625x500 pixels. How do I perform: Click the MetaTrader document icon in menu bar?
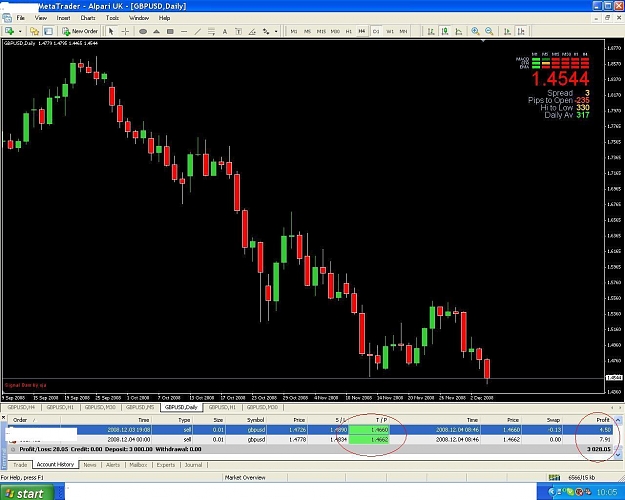(x=7, y=18)
